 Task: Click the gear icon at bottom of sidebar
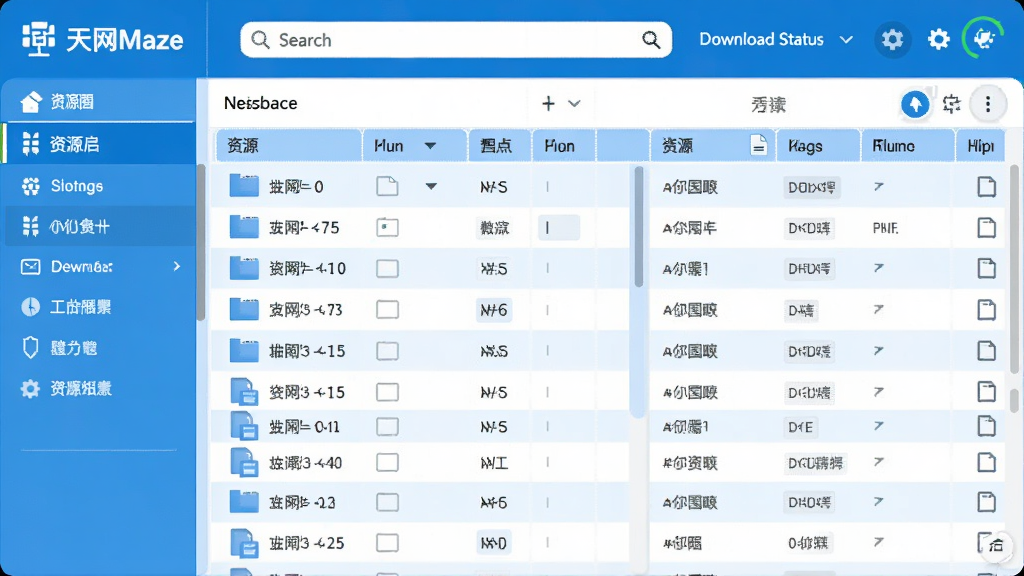pyautogui.click(x=30, y=389)
